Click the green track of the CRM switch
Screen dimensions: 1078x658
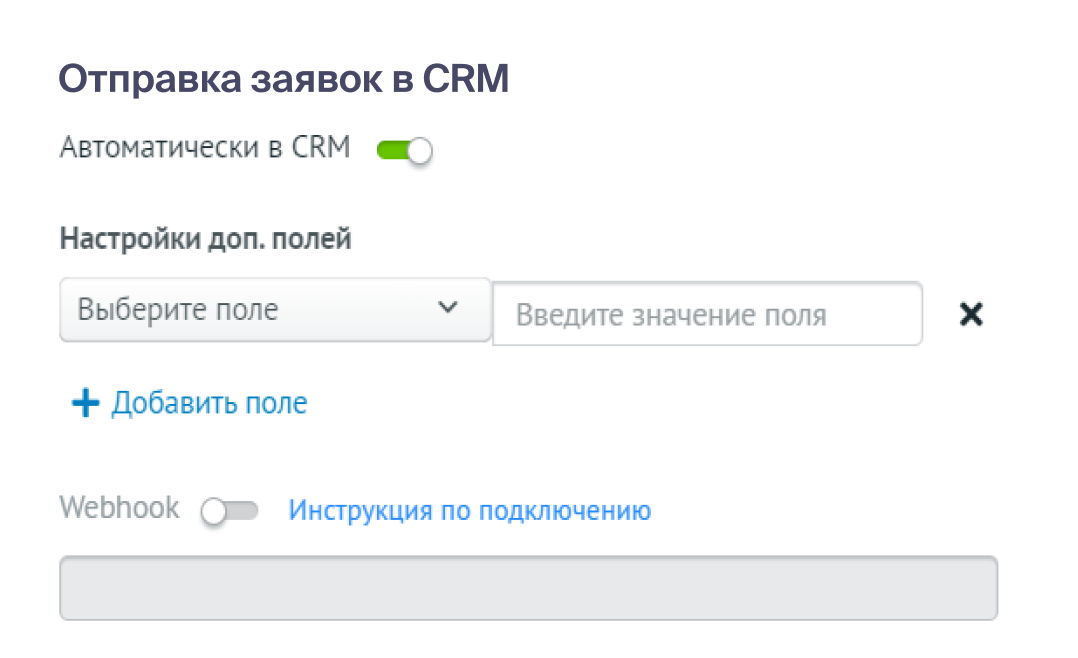(390, 151)
